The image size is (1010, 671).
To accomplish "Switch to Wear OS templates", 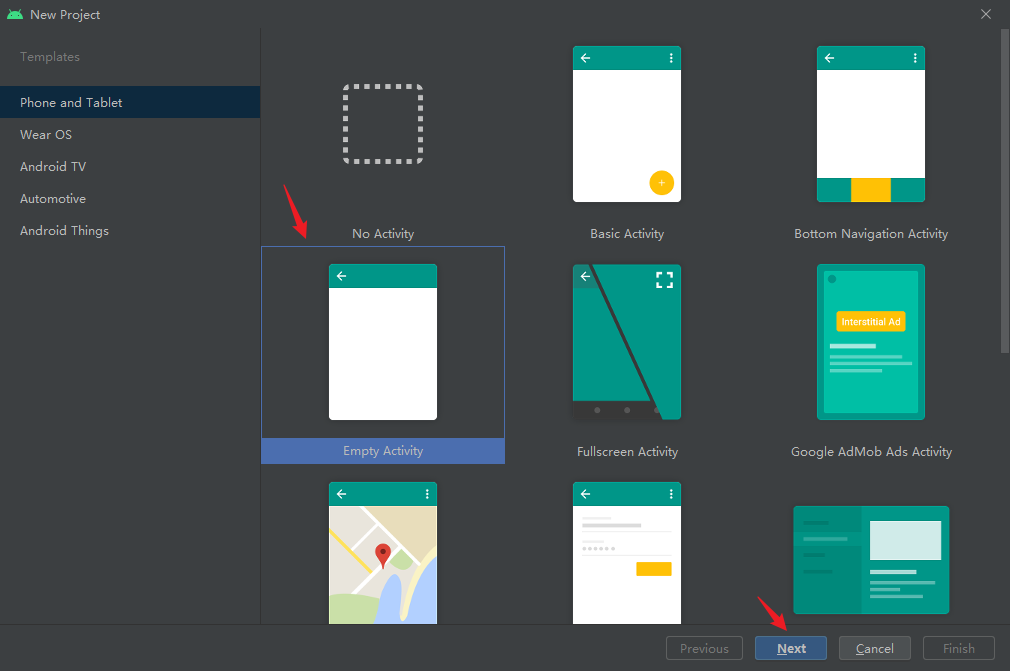I will coord(130,135).
